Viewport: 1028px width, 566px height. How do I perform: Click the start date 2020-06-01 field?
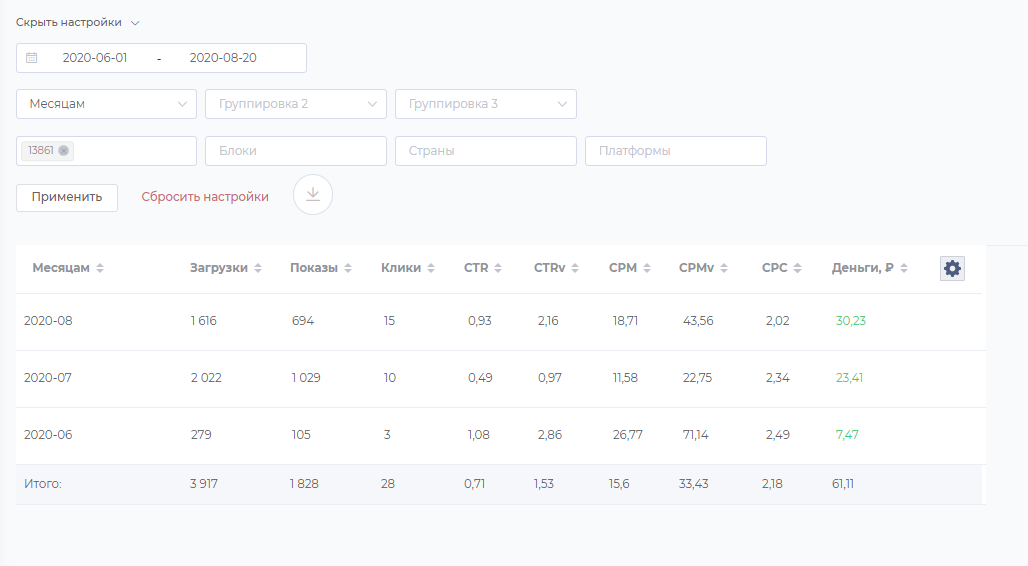tap(95, 58)
